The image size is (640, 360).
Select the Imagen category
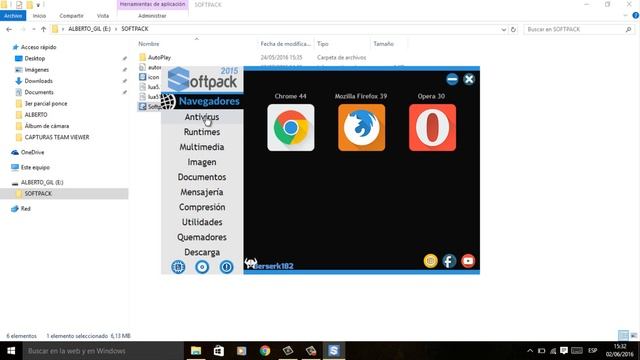click(202, 162)
